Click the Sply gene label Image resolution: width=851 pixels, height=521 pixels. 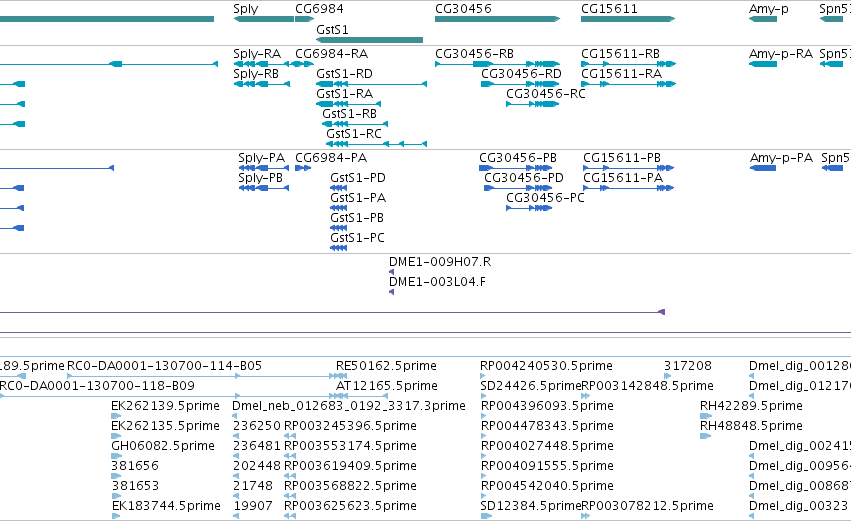(x=245, y=9)
